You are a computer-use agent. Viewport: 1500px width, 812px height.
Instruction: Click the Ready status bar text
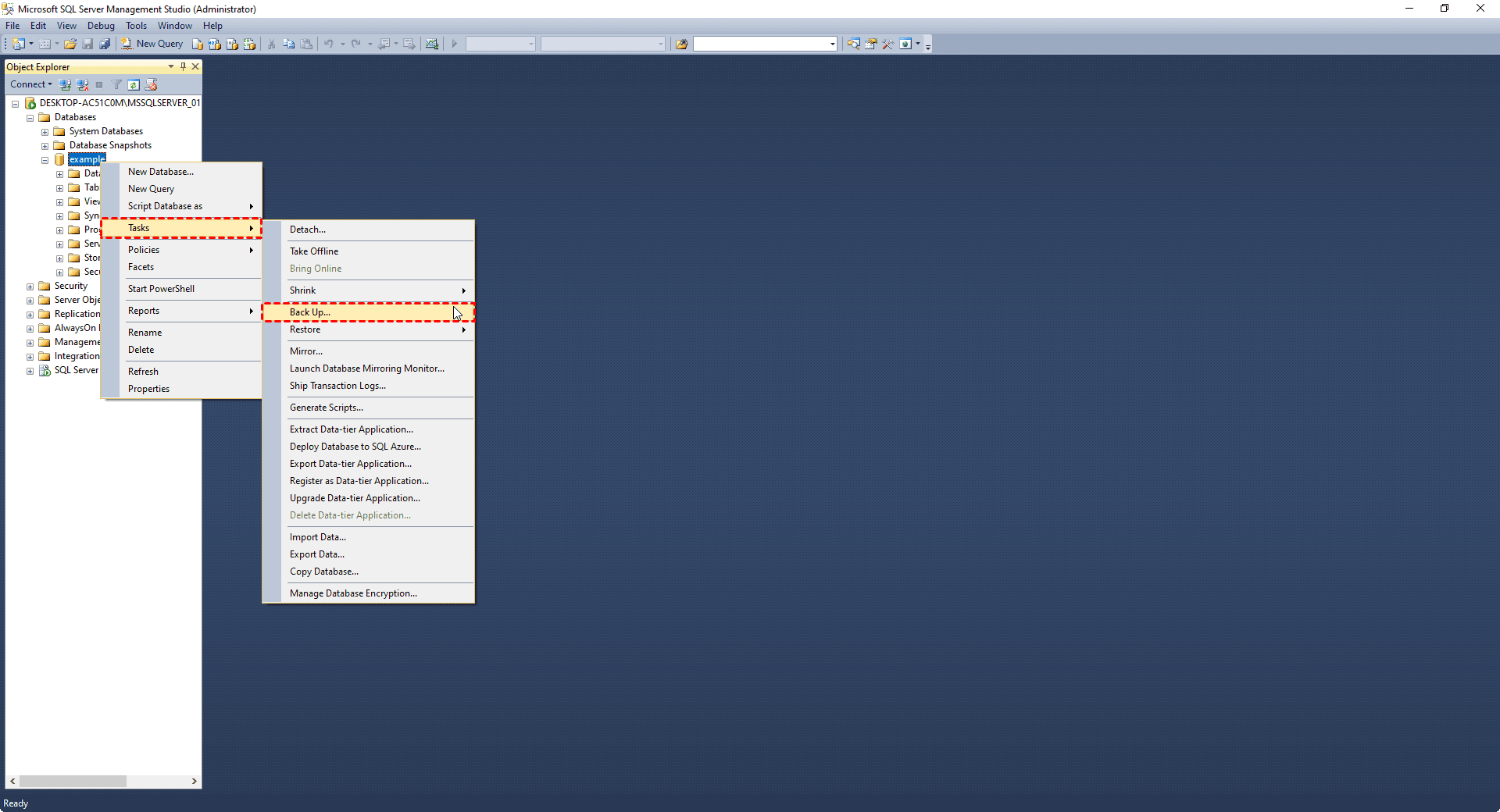16,803
